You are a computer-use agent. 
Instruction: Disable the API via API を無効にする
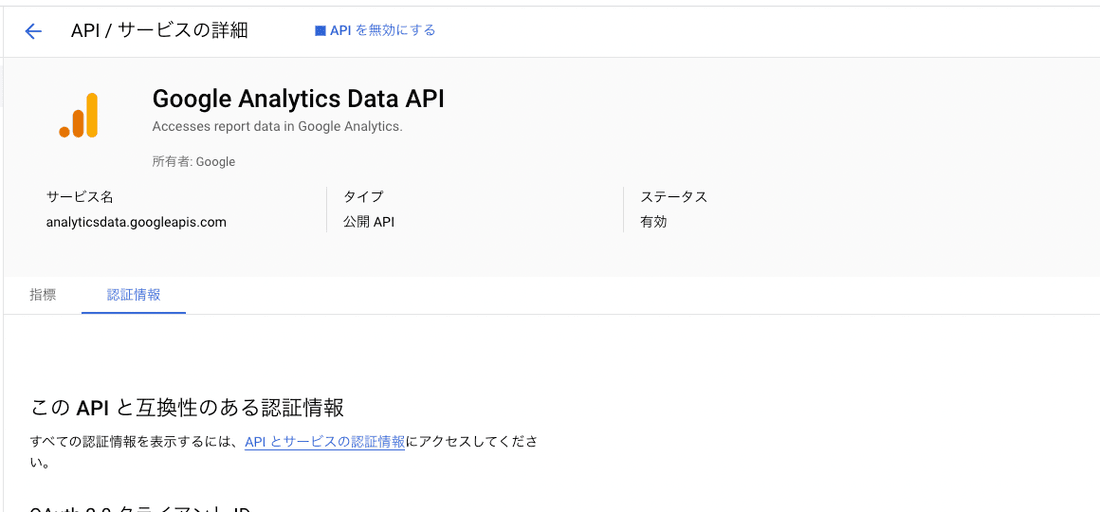coord(375,30)
